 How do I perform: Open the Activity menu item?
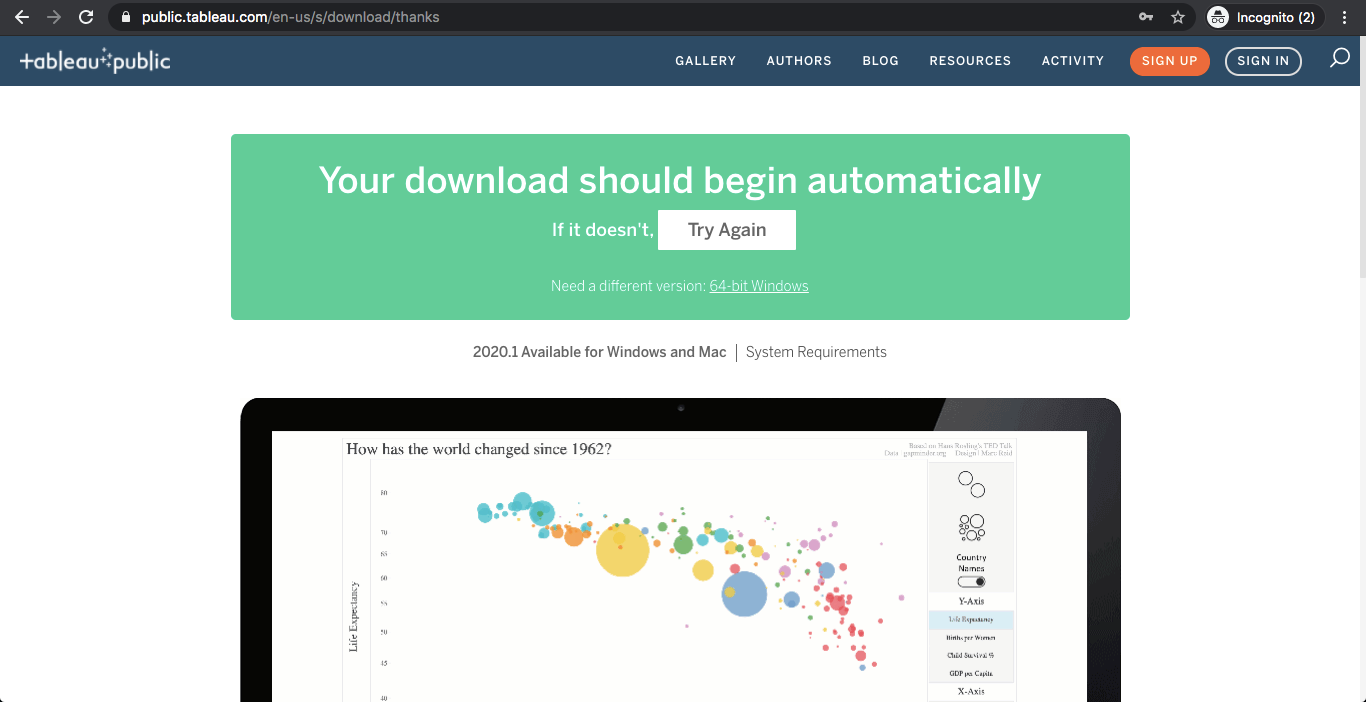1073,61
